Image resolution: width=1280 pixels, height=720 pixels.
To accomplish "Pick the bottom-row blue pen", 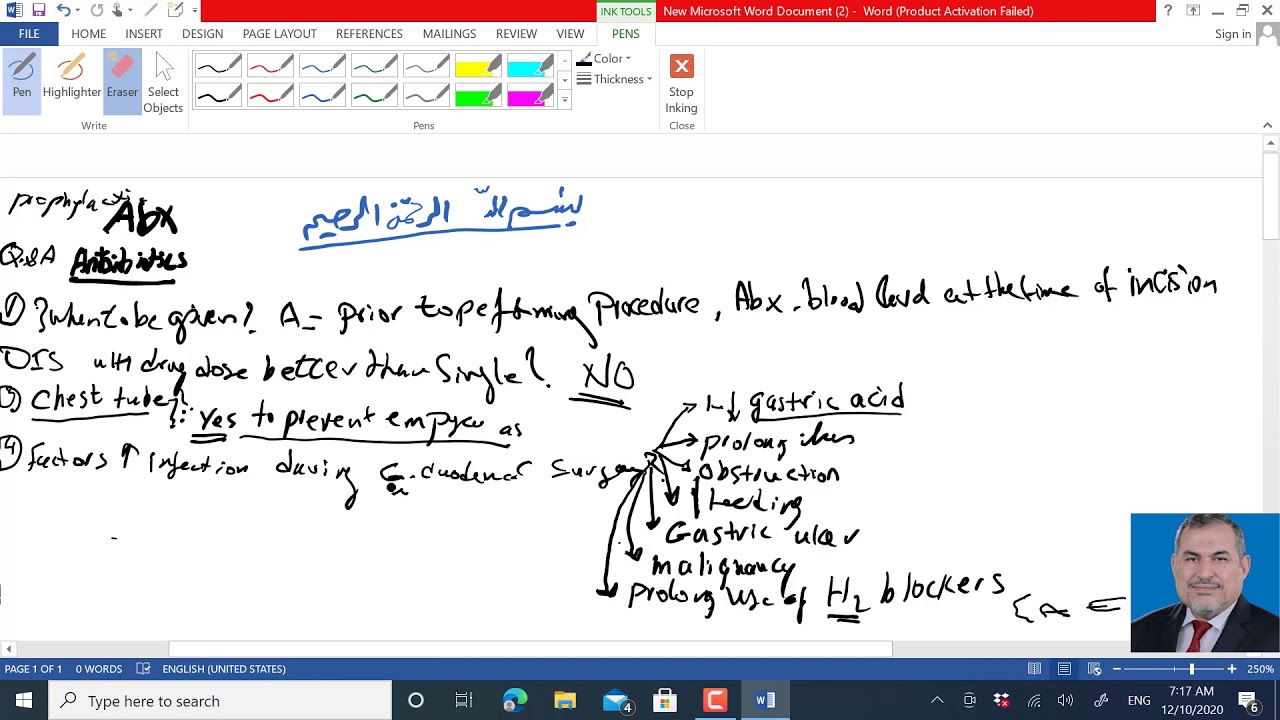I will point(323,97).
